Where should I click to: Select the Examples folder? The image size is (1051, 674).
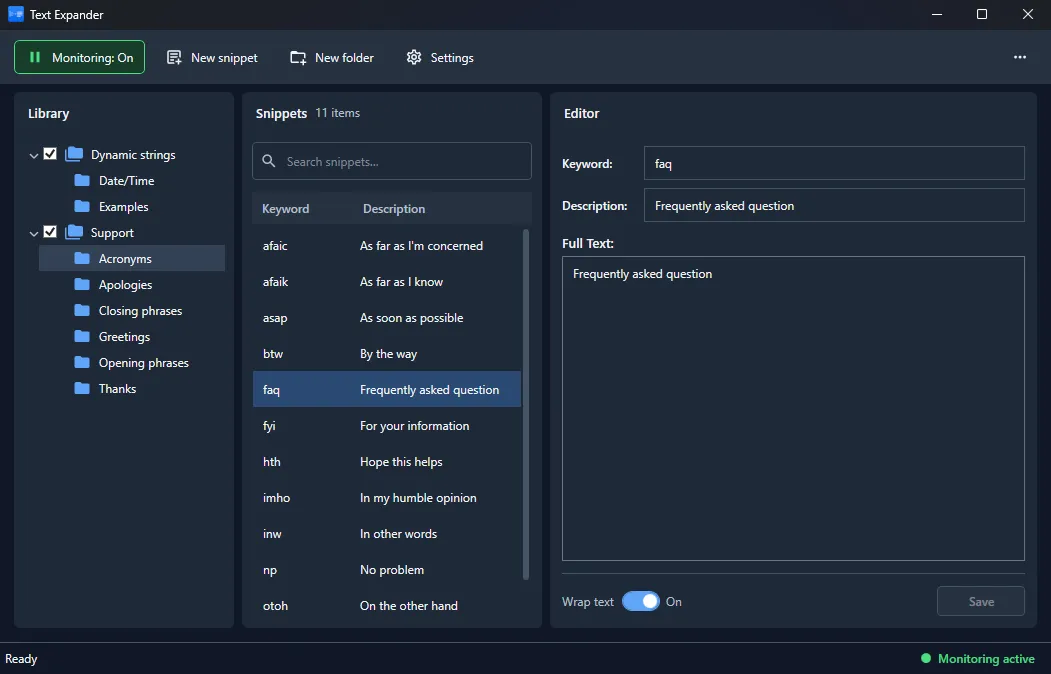[124, 206]
